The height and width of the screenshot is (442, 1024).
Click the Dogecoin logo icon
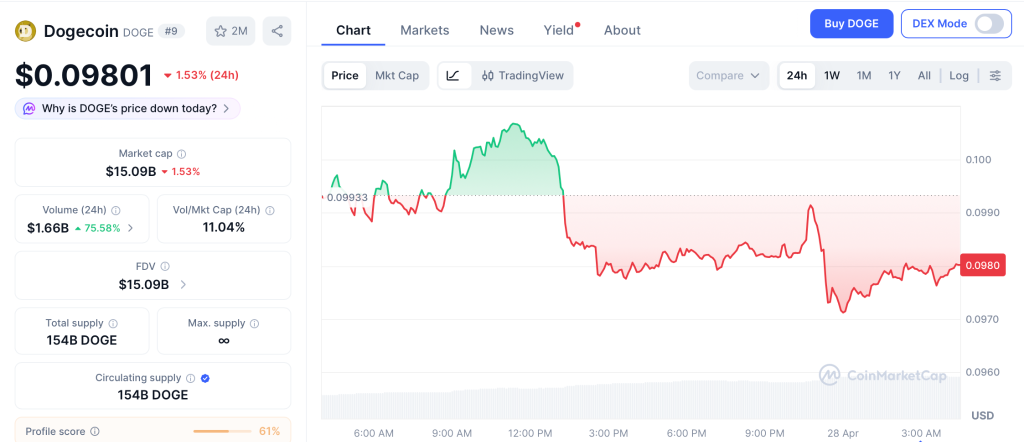point(25,31)
